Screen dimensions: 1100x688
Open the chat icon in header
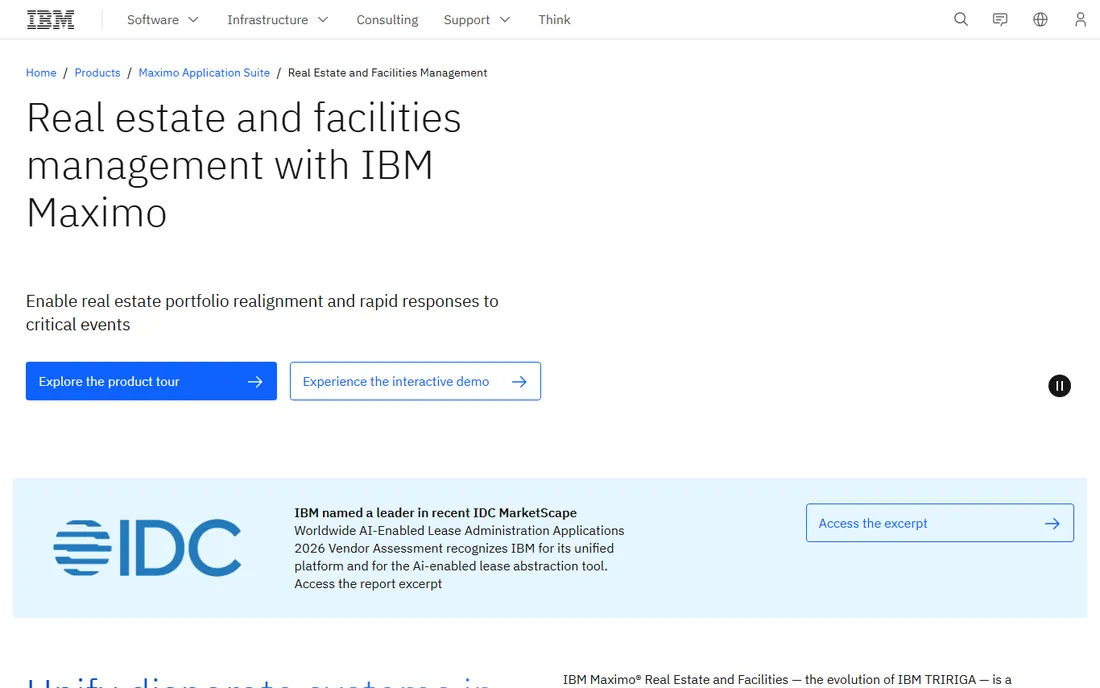(1000, 20)
